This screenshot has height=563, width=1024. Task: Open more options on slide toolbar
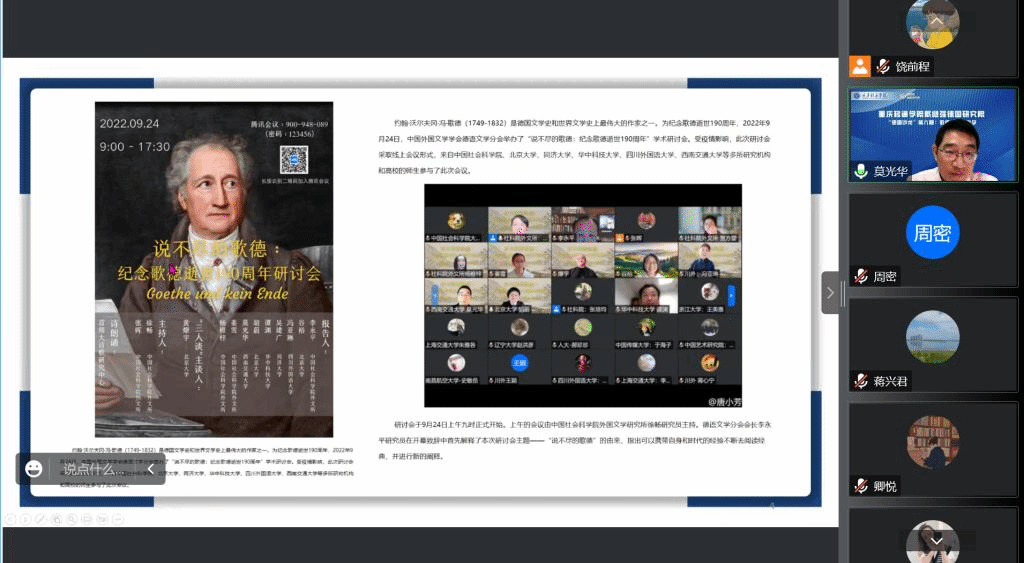[118, 519]
